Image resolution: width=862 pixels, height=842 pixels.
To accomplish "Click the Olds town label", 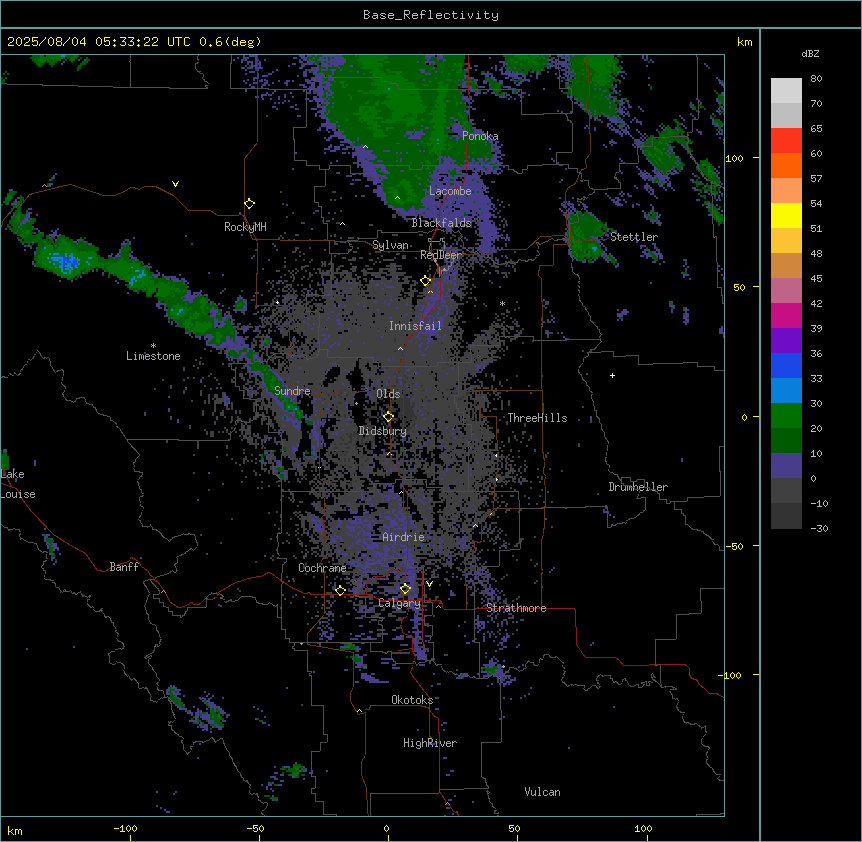I will [388, 394].
